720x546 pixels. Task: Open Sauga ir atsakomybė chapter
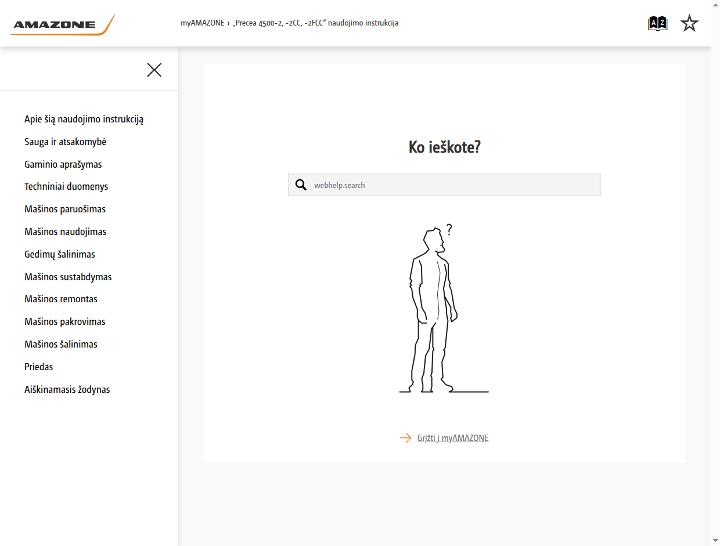pyautogui.click(x=65, y=142)
